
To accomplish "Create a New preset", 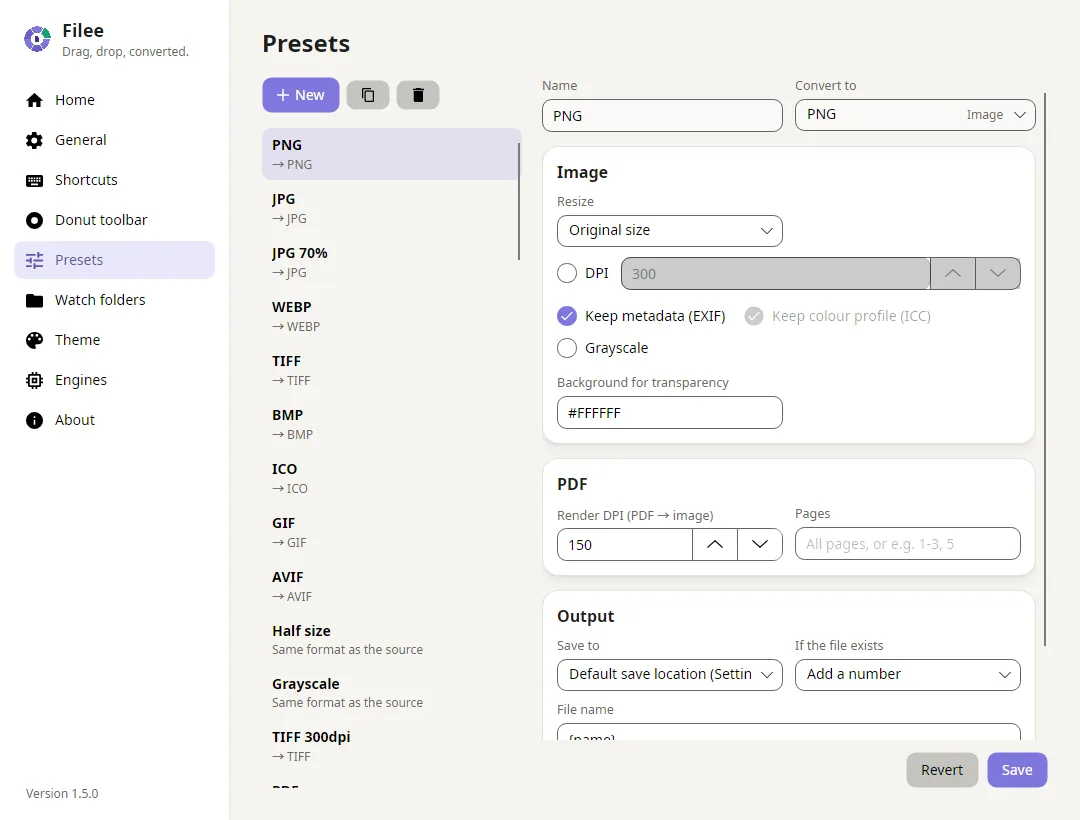I will click(x=300, y=95).
